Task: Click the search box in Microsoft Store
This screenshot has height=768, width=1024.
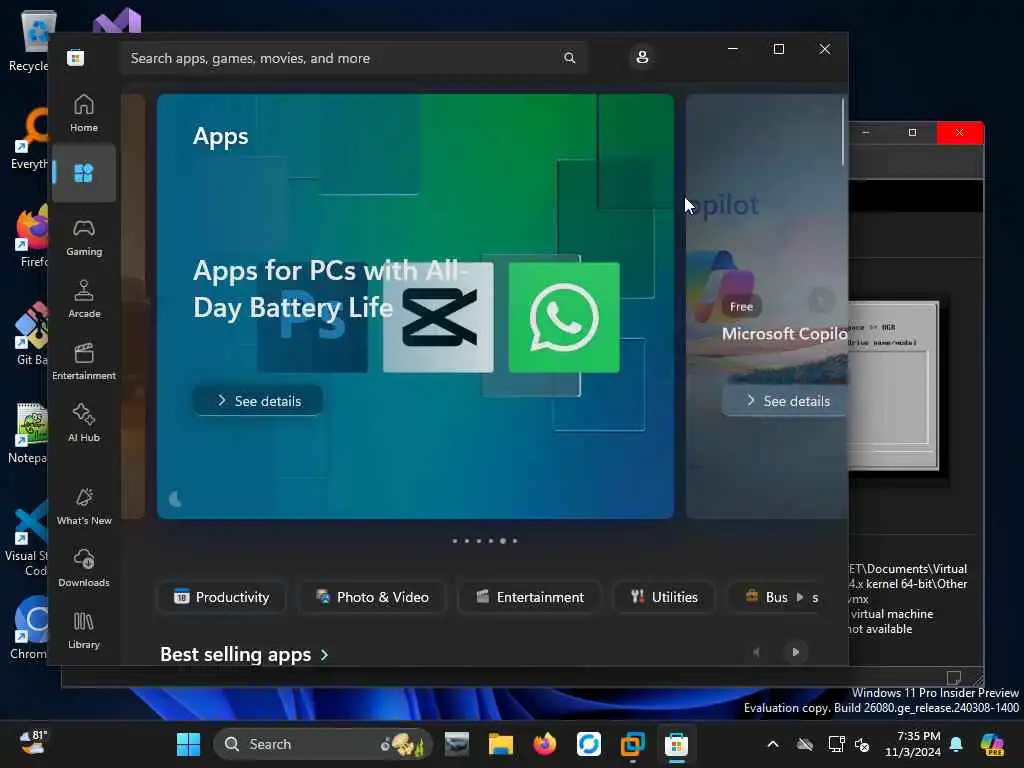Action: click(353, 58)
